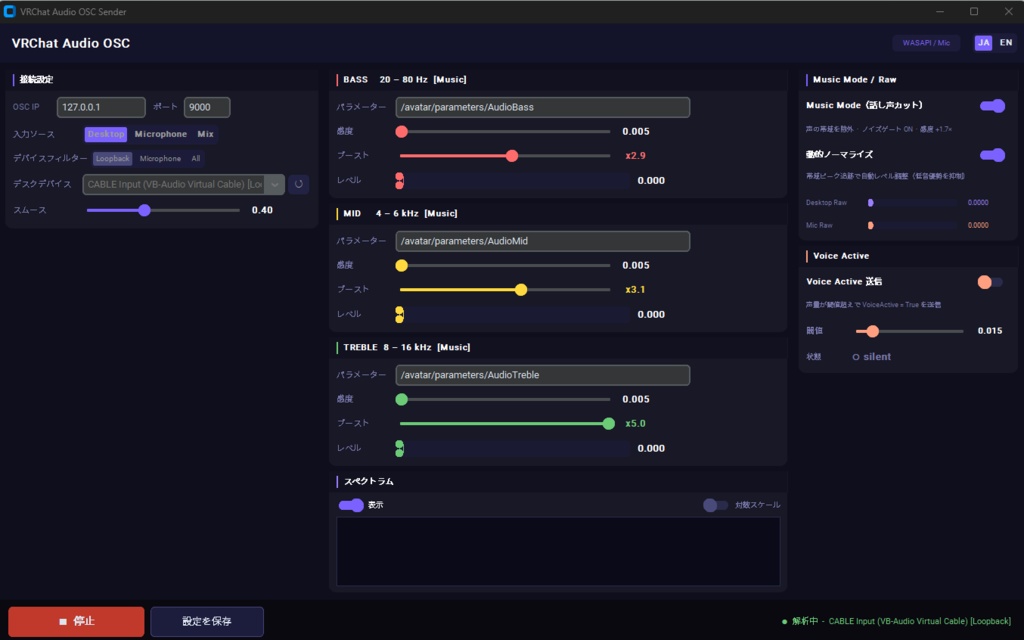Click the 設定を保存 save button

pos(206,621)
